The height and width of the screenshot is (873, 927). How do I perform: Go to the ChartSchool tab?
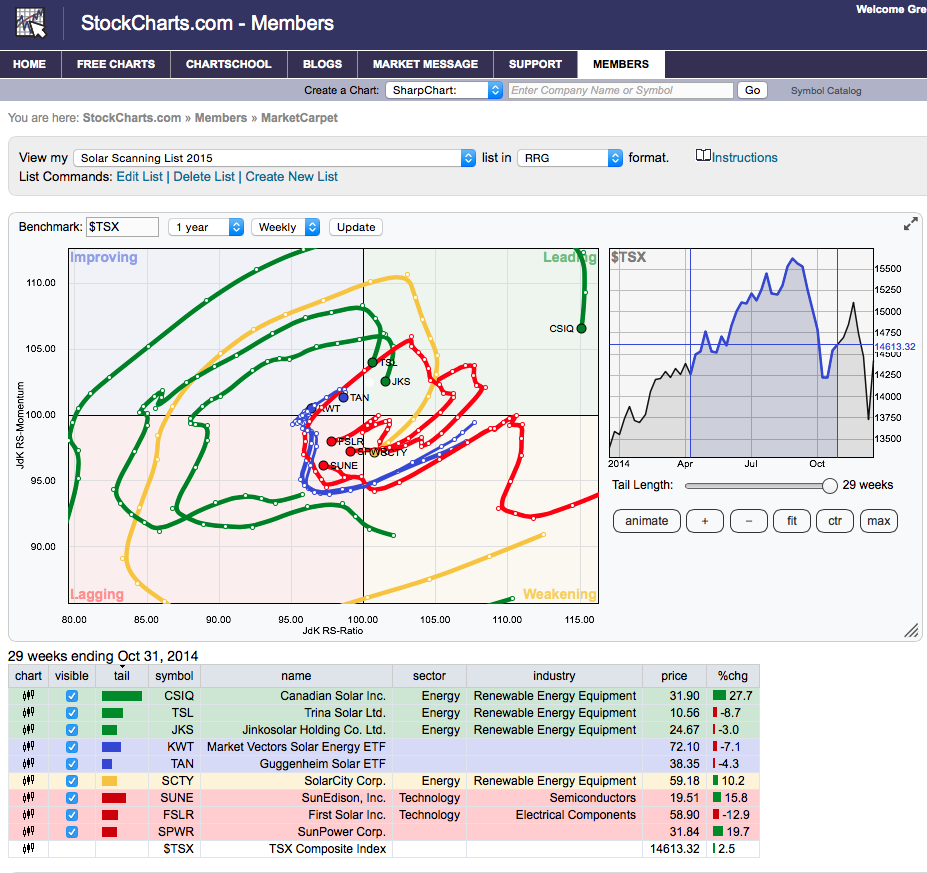tap(228, 64)
